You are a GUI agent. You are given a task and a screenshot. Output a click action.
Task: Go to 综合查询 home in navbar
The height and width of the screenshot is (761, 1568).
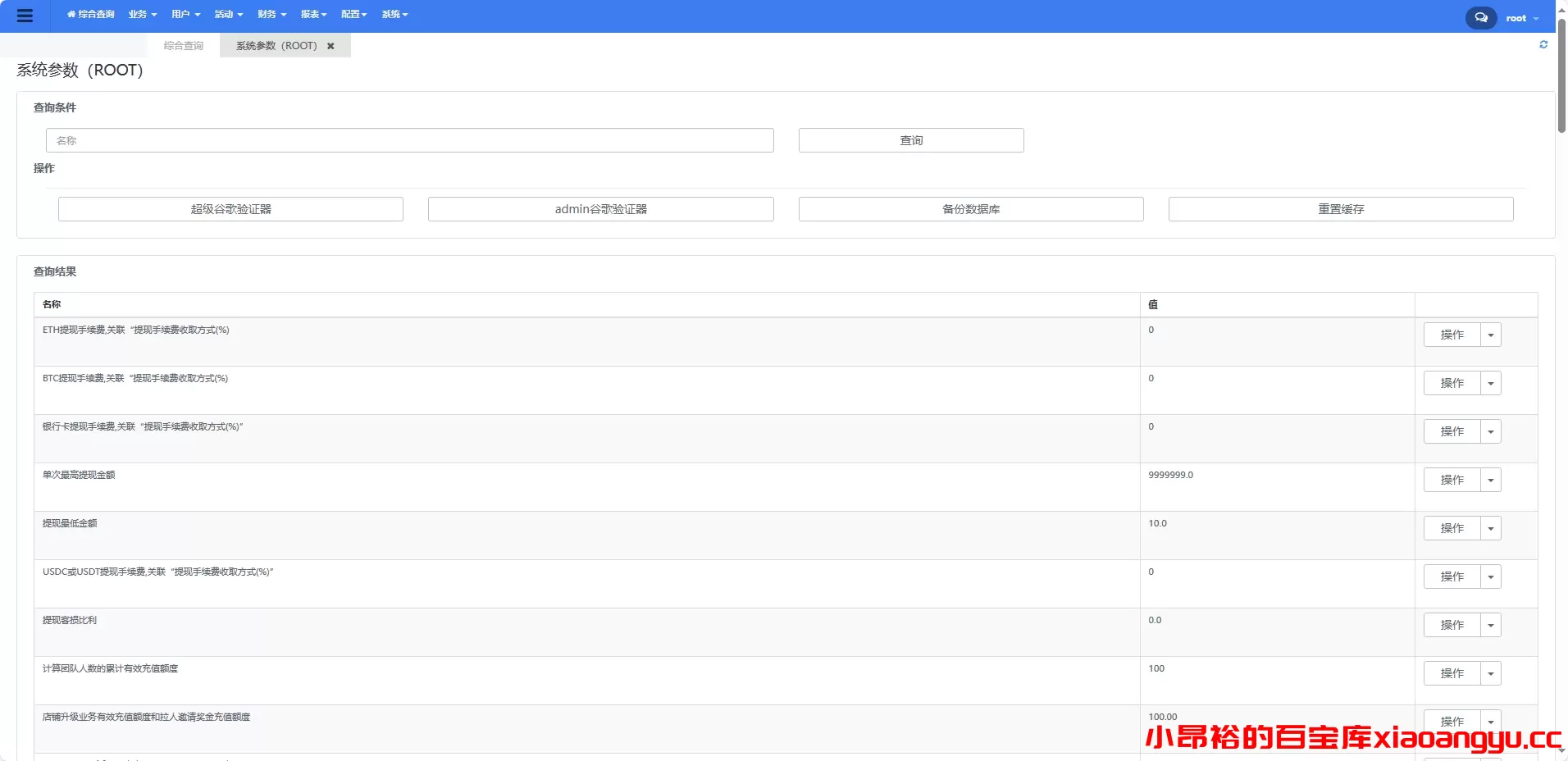[91, 15]
